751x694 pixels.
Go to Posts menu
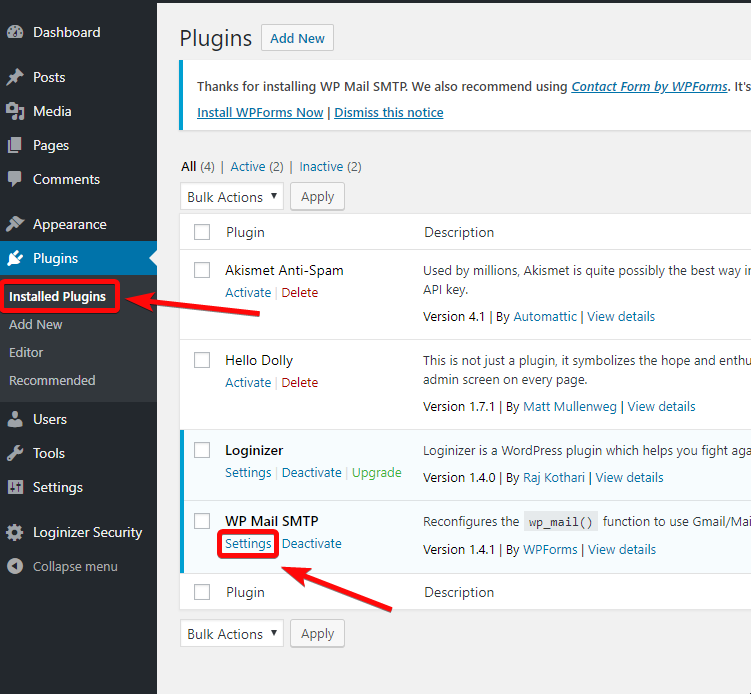(49, 77)
